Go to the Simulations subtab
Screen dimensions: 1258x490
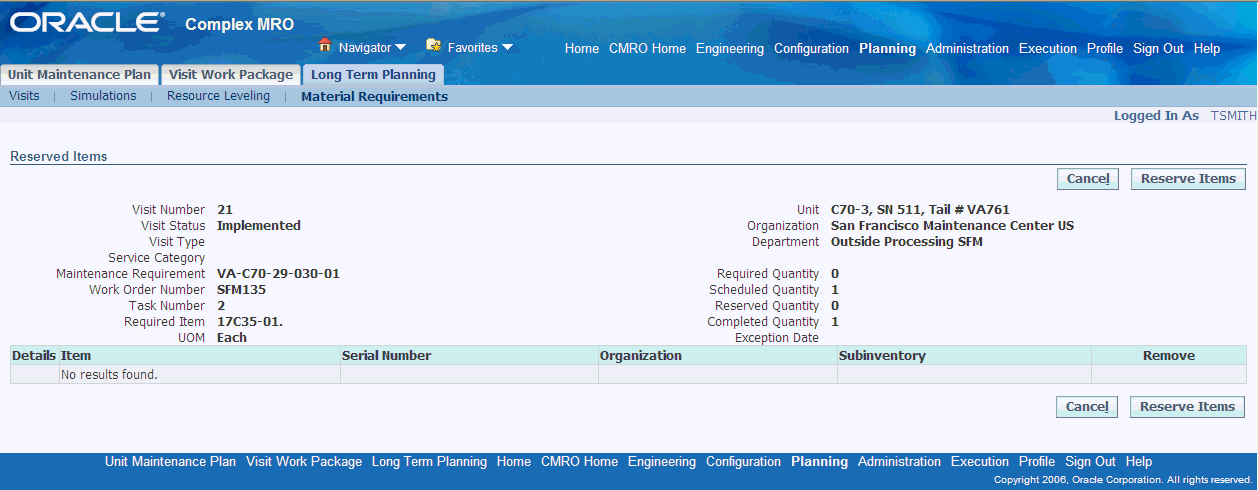pyautogui.click(x=103, y=96)
